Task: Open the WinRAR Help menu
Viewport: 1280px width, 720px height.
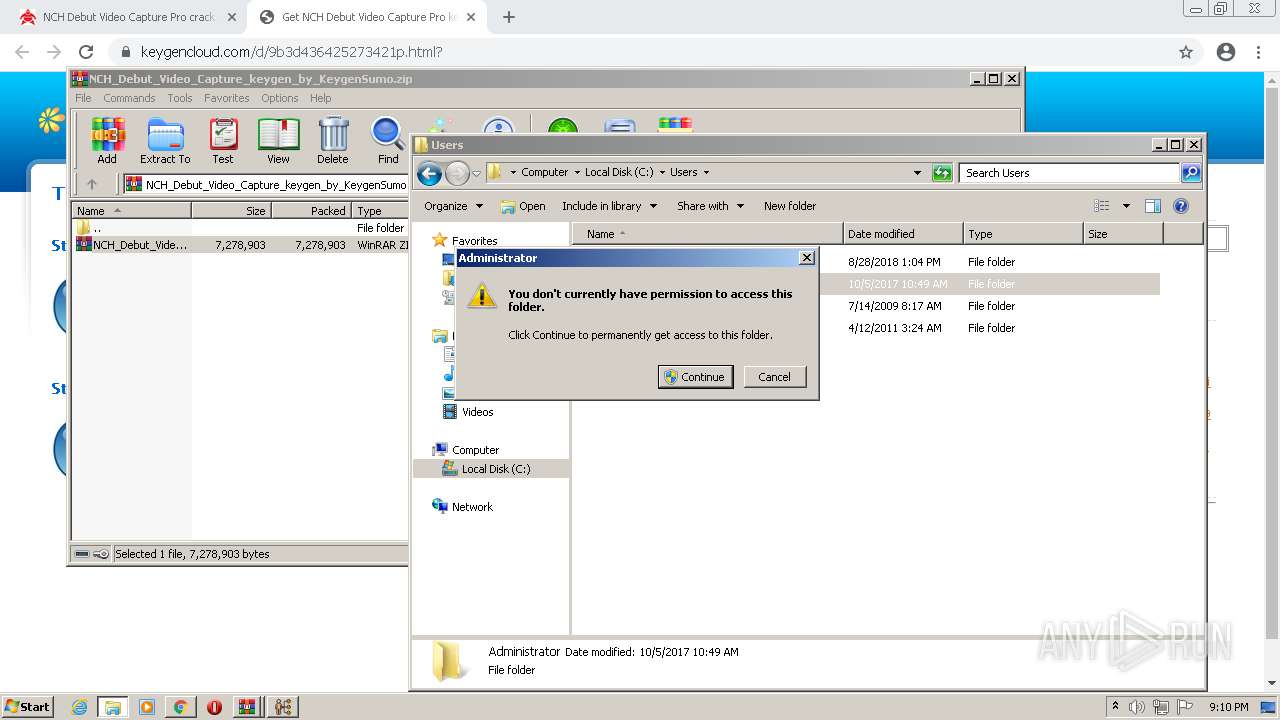Action: pos(320,98)
